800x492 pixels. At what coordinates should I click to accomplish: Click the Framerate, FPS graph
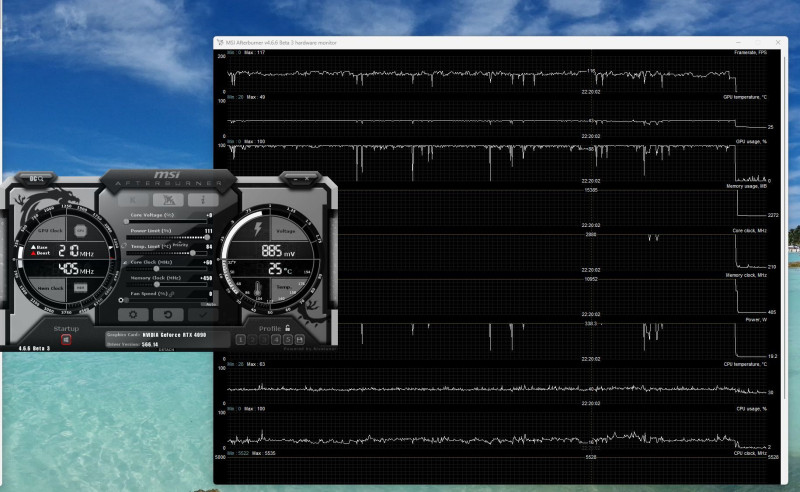tap(497, 73)
